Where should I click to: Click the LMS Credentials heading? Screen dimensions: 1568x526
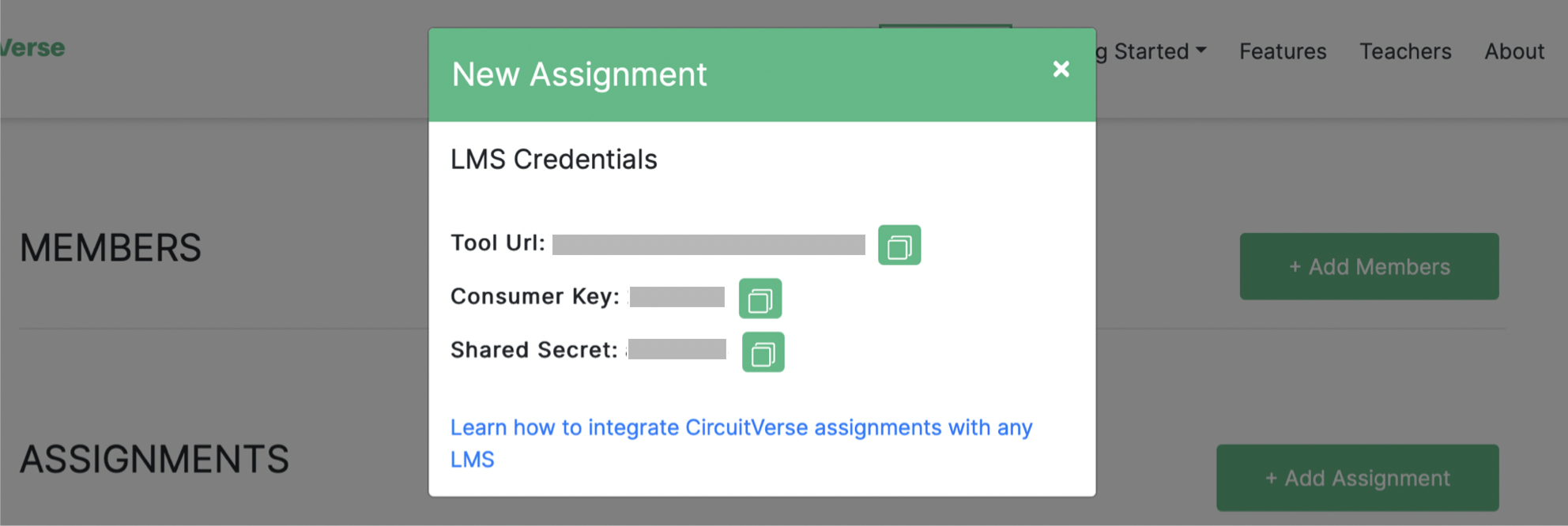(x=553, y=160)
